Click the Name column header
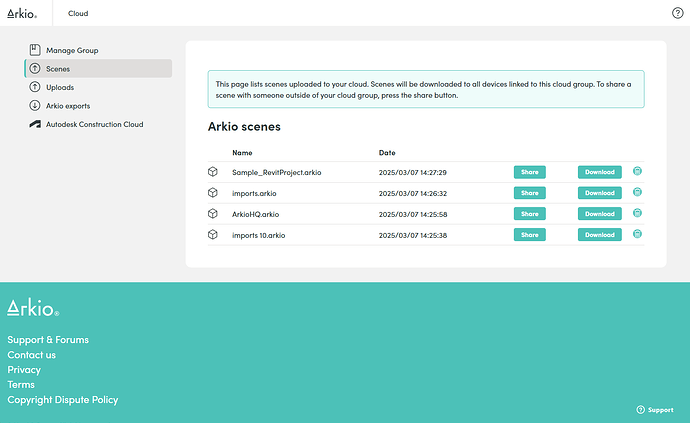The height and width of the screenshot is (423, 690). point(242,153)
